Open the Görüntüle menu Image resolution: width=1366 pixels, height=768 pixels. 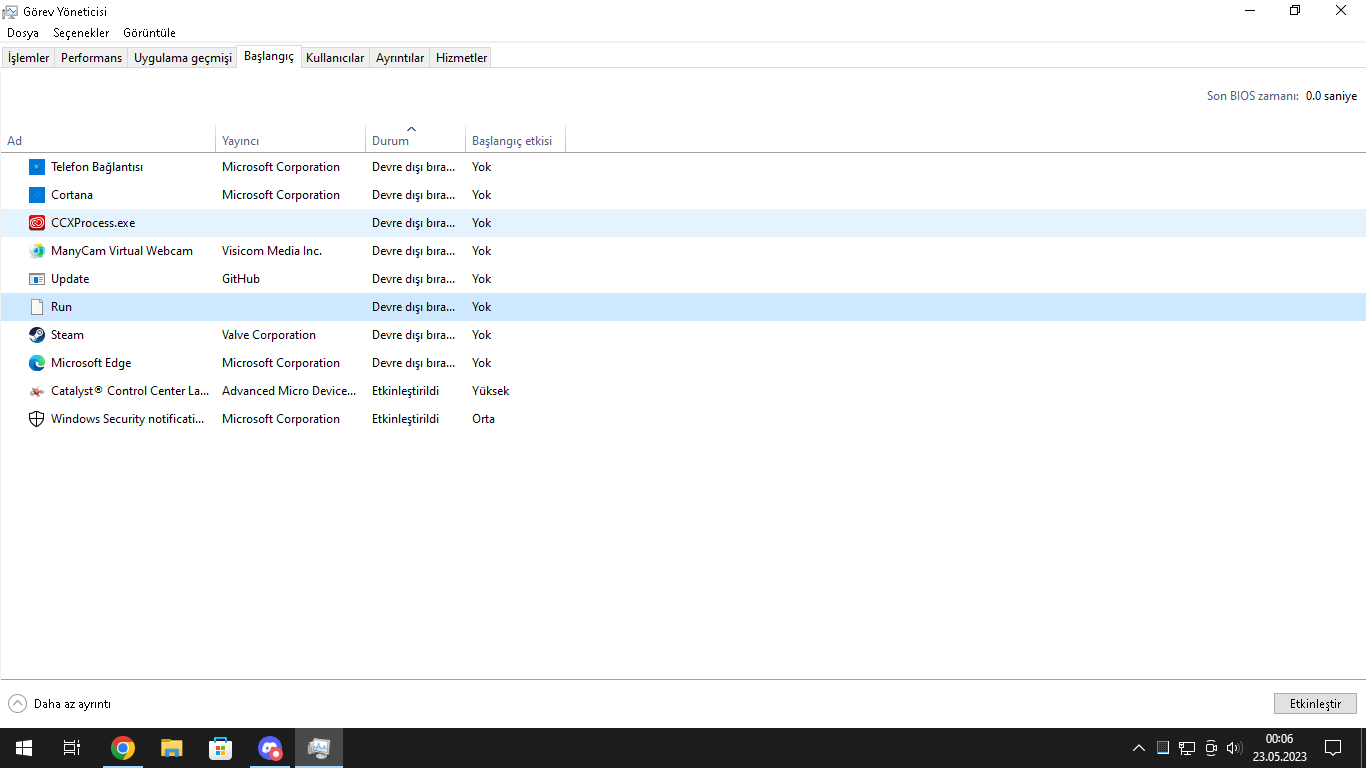149,33
